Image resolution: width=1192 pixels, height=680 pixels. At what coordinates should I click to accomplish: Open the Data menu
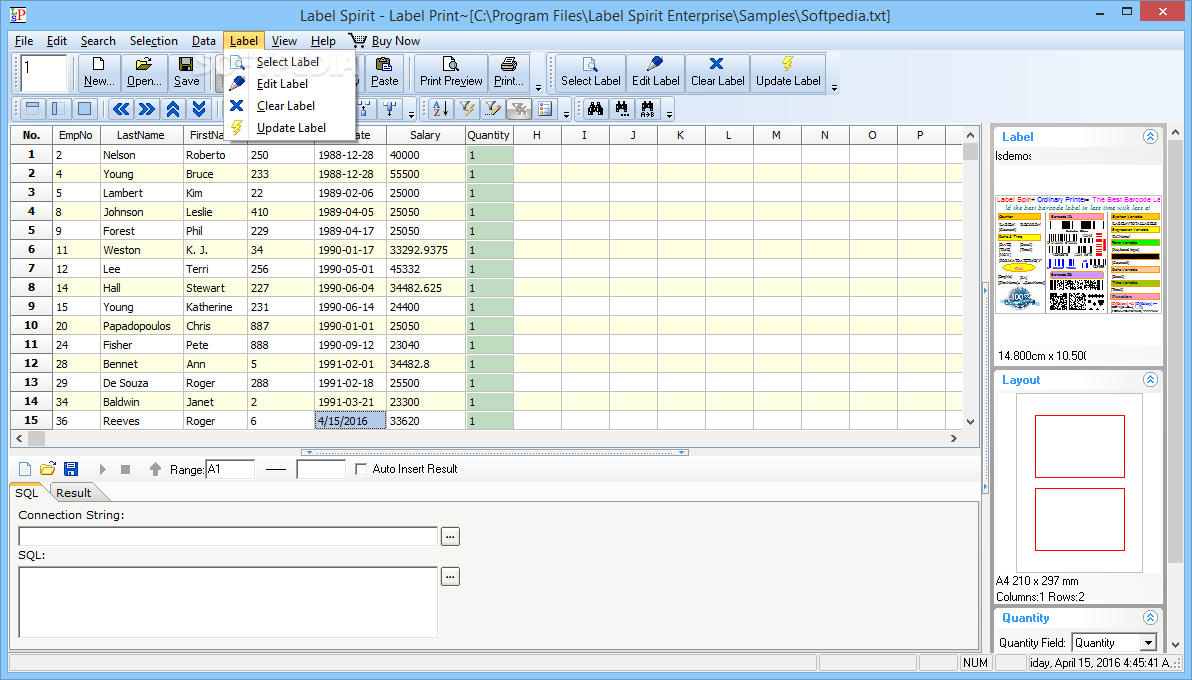tap(203, 41)
